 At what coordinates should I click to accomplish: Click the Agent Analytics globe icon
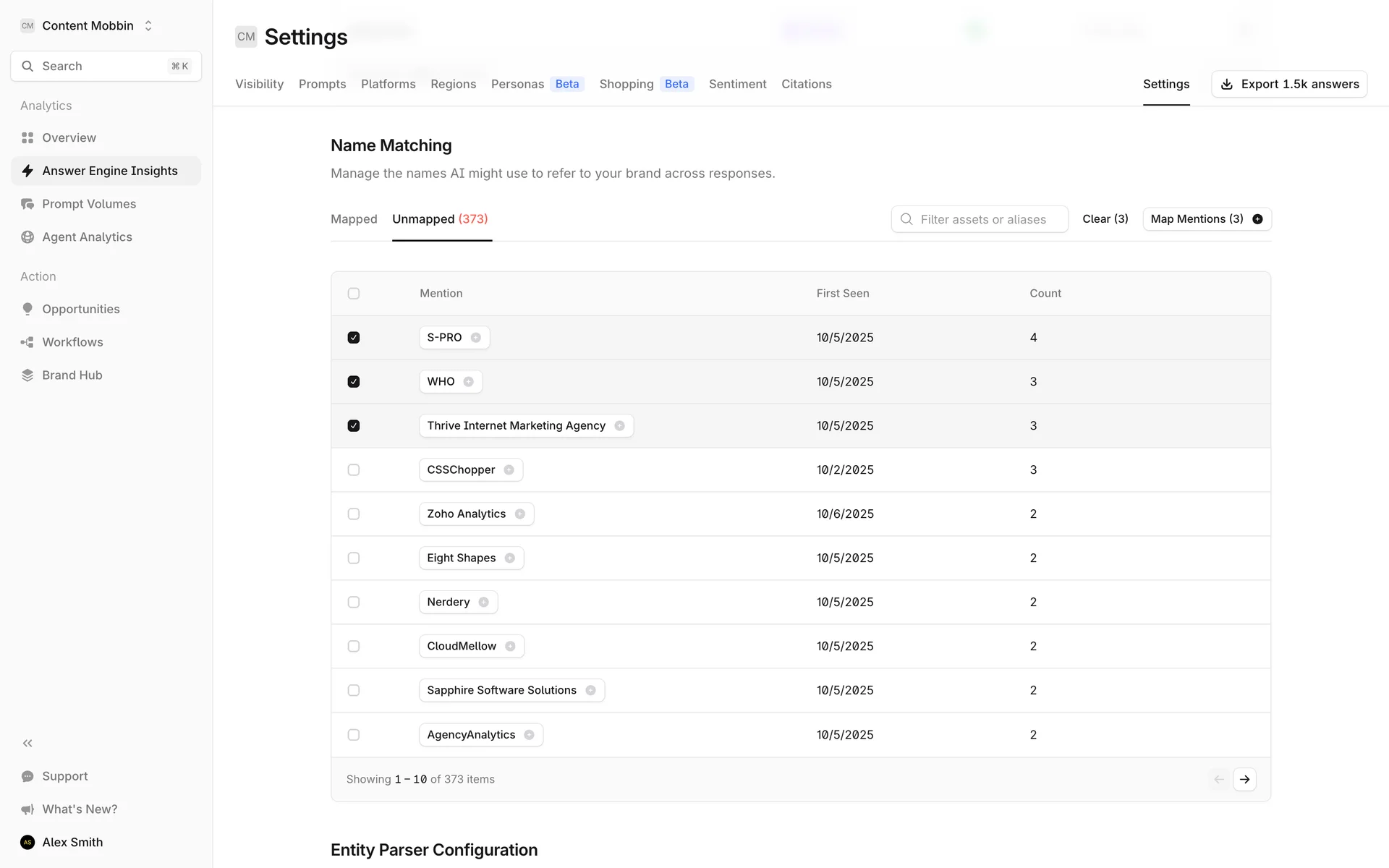[x=27, y=237]
